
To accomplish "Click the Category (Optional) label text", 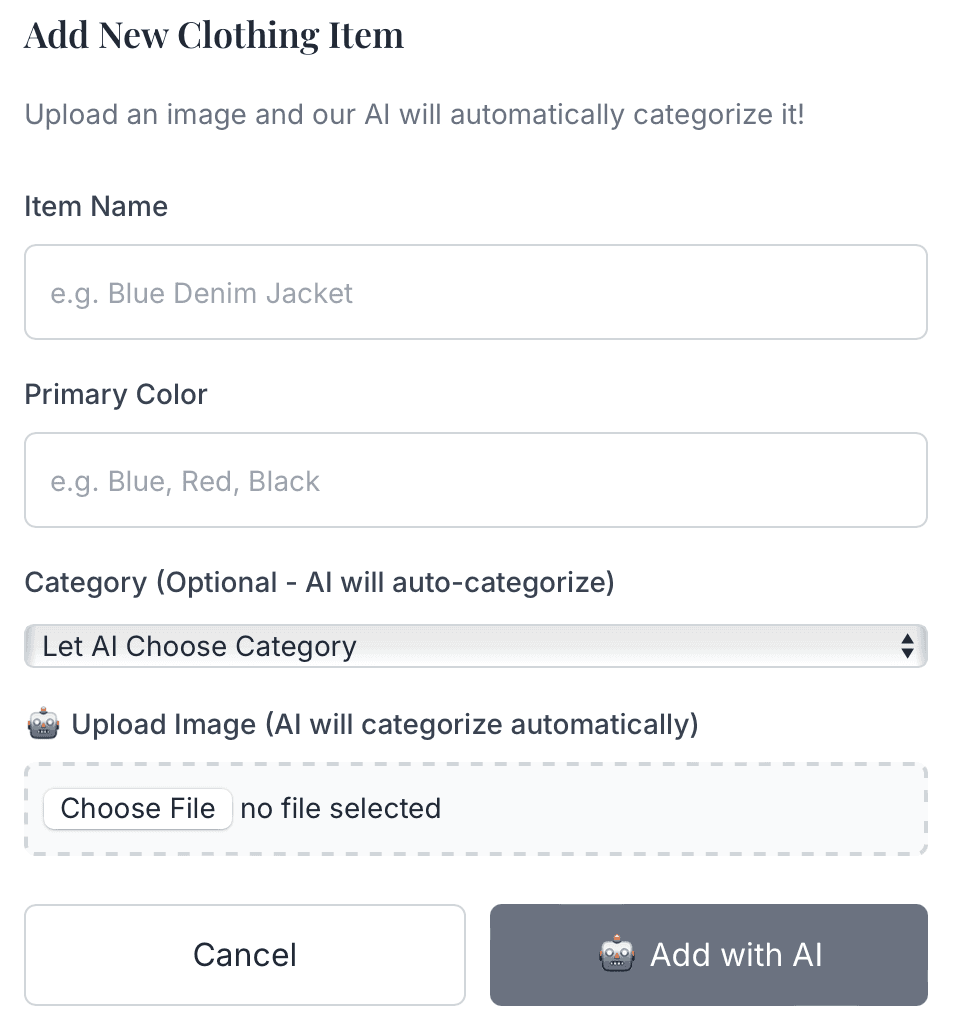I will pyautogui.click(x=319, y=583).
